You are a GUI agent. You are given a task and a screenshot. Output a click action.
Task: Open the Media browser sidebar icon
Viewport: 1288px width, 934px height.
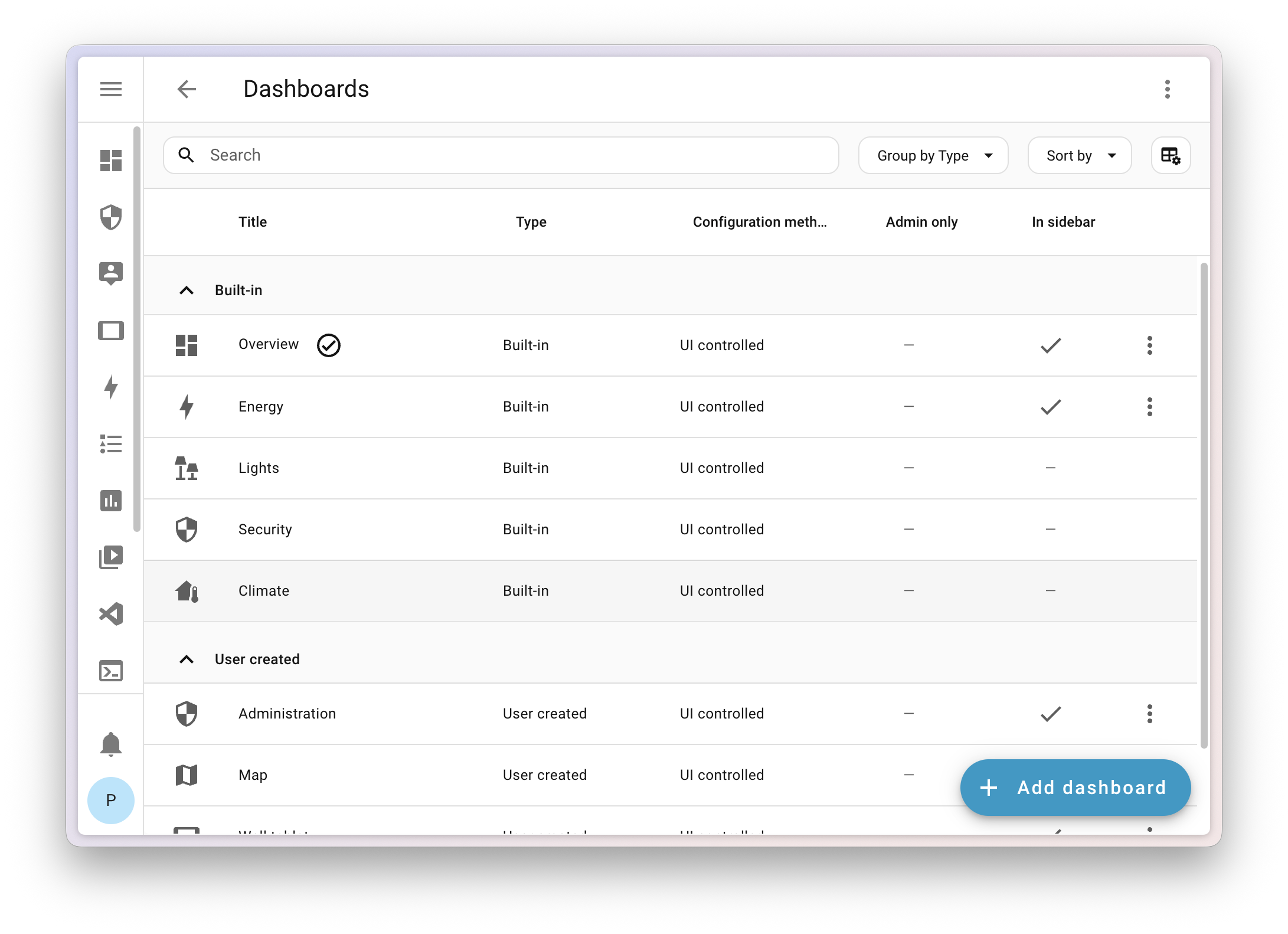coord(111,557)
